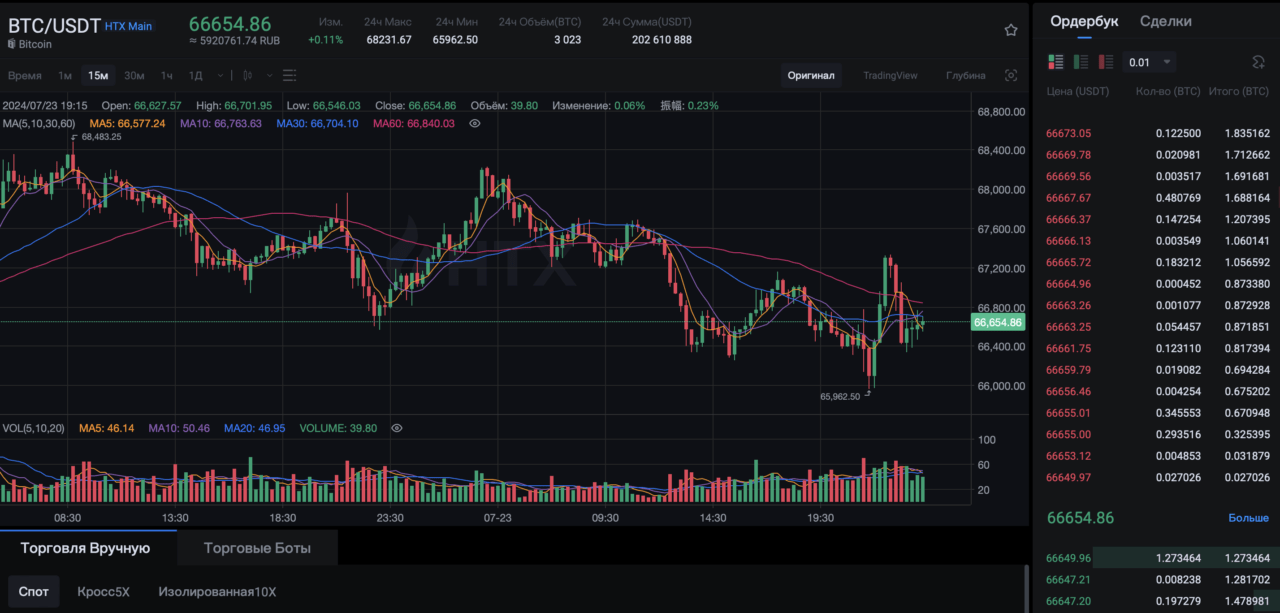The width and height of the screenshot is (1280, 613).
Task: Open the Торговые Боты tab
Action: 257,548
